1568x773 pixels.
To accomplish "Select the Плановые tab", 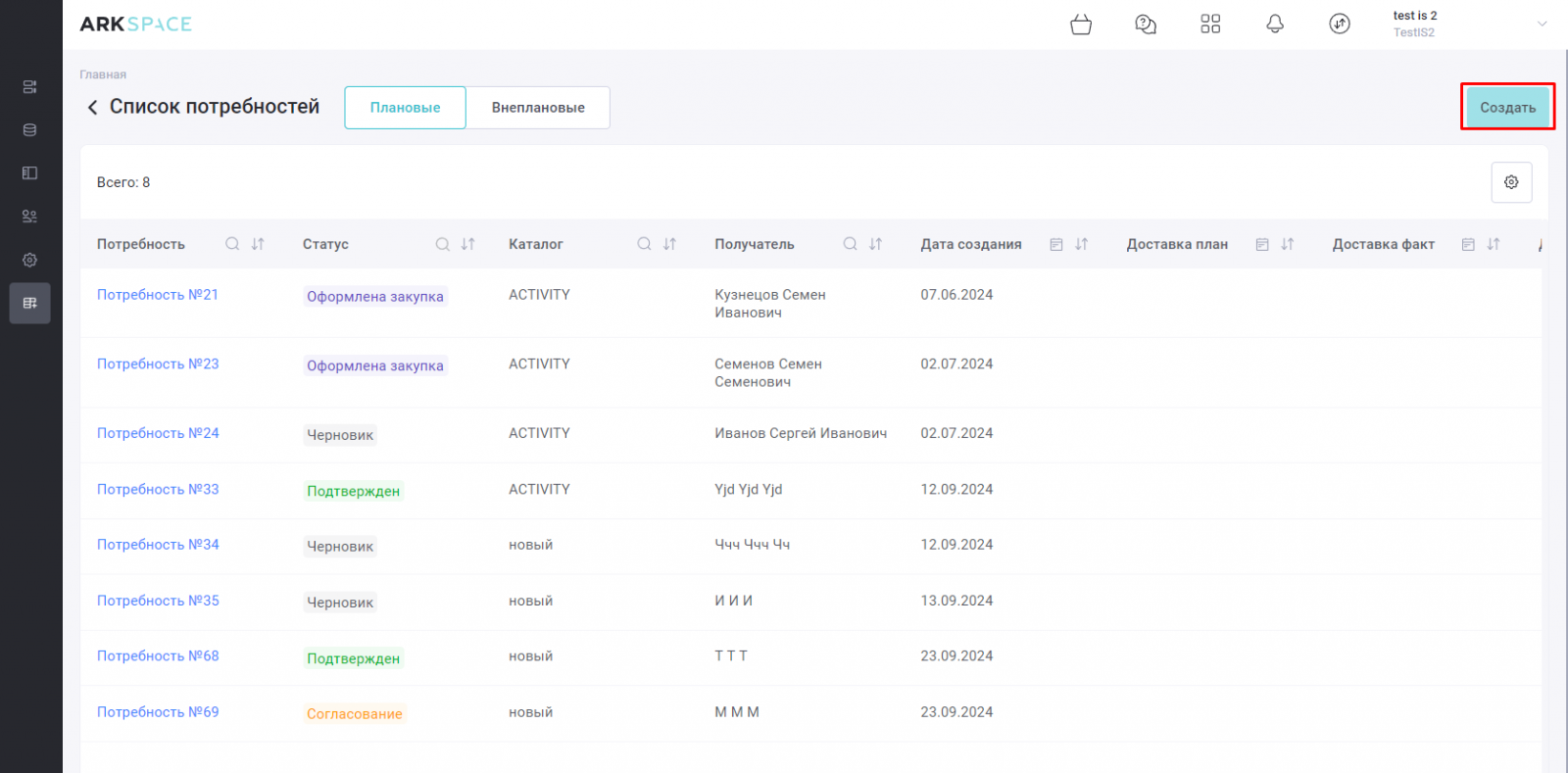I will tap(405, 108).
